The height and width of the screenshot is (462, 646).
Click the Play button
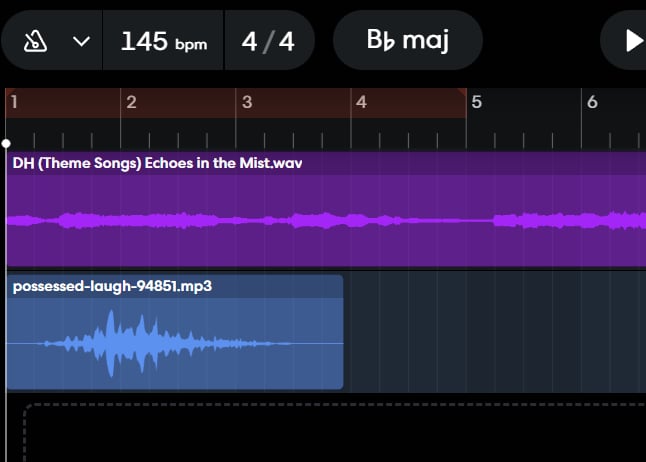point(634,41)
